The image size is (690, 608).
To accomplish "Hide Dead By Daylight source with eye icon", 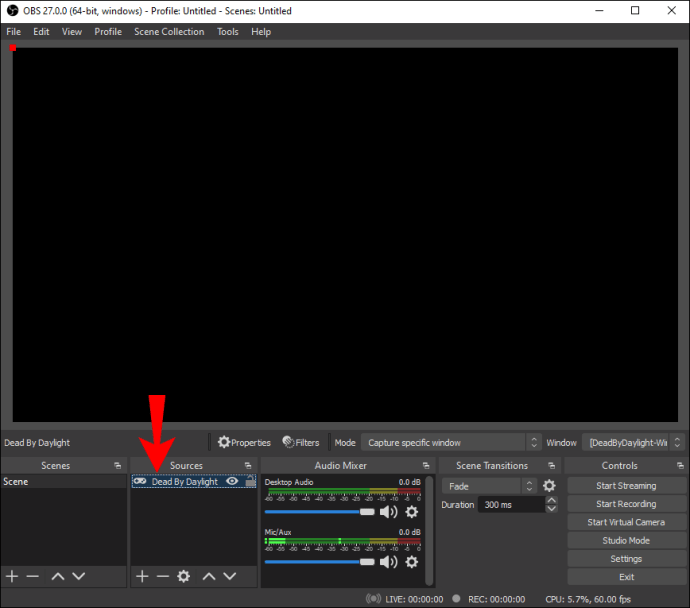I will click(x=232, y=481).
